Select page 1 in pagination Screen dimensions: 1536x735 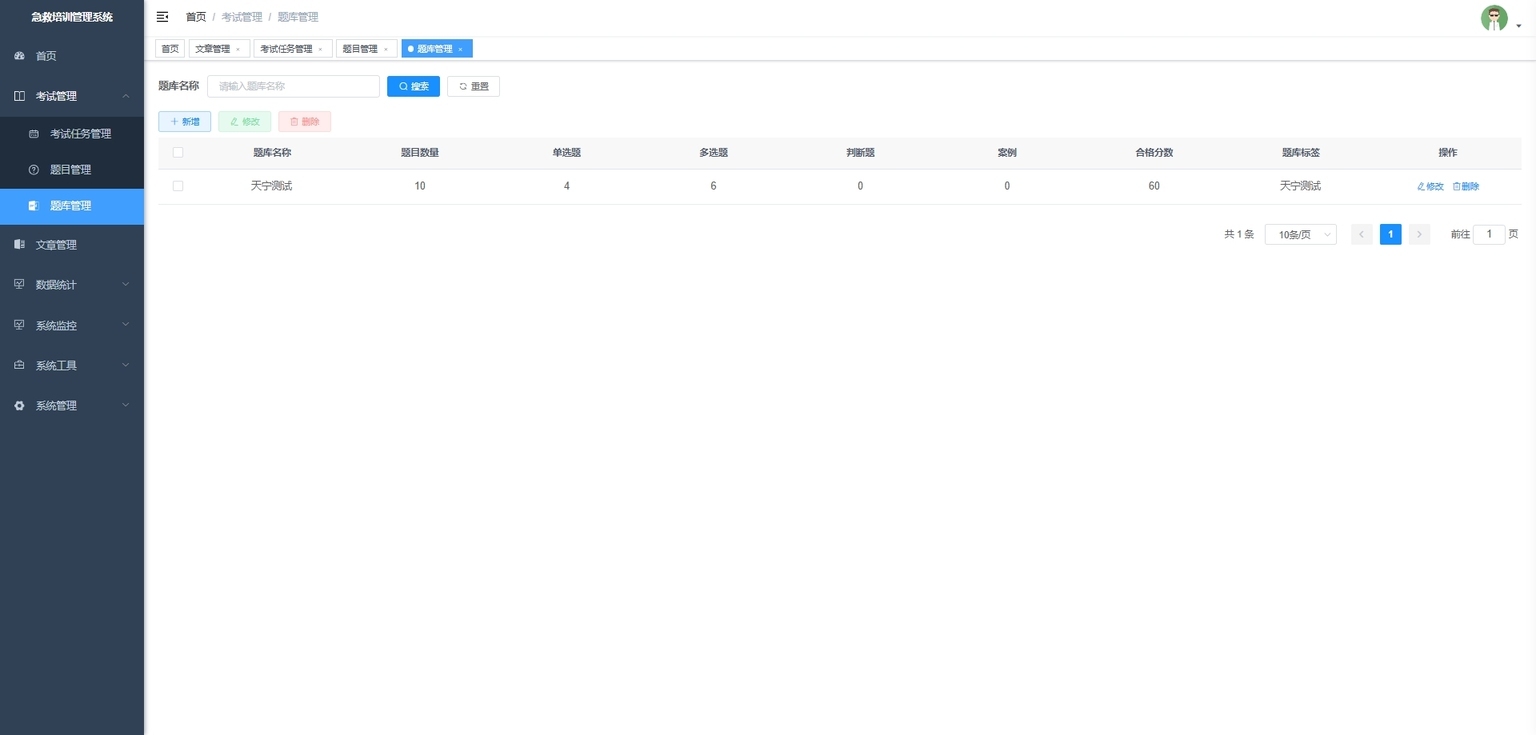pyautogui.click(x=1390, y=234)
